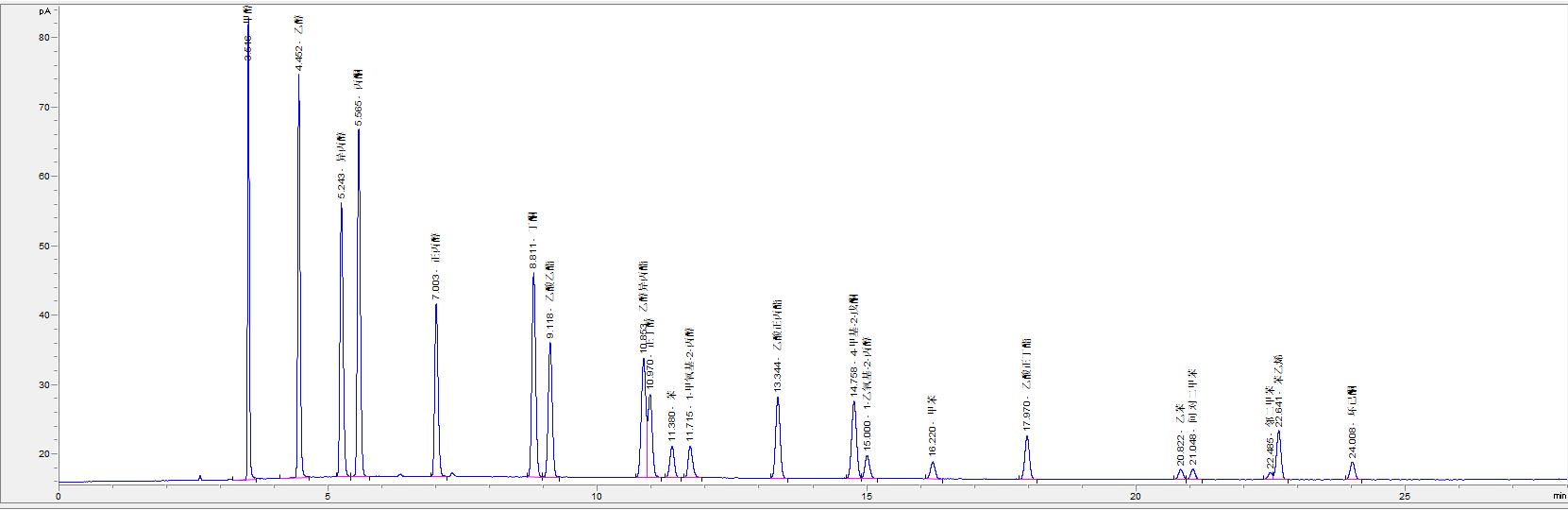
Task: Click the 9.118 乙酸乙酯 peak label
Action: click(x=550, y=299)
